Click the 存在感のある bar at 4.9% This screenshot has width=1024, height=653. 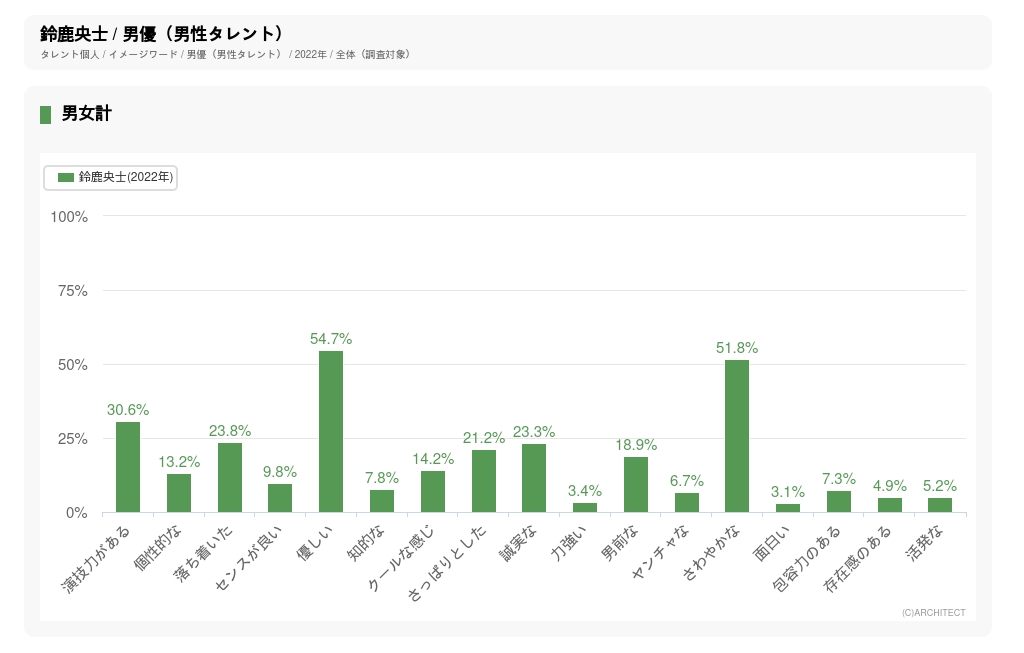890,505
